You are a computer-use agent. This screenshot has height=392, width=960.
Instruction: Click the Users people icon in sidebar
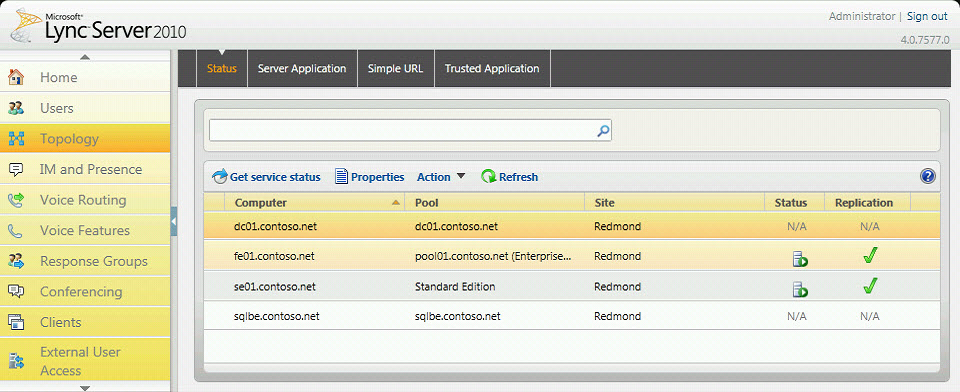tap(16, 108)
